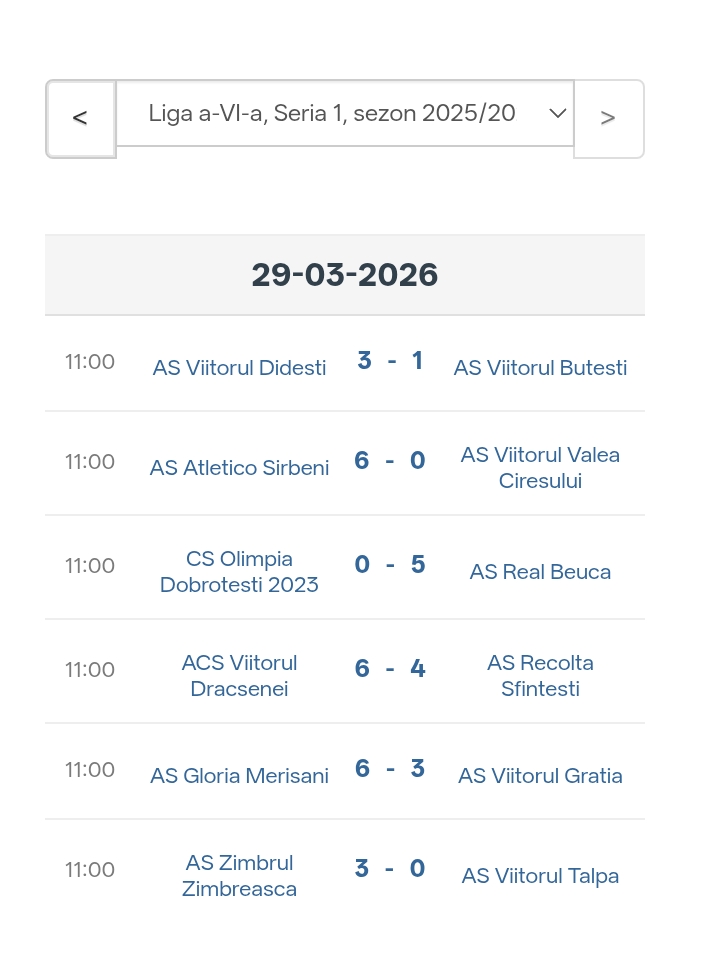702x969 pixels.
Task: Open the 0 - 5 match result
Action: click(x=390, y=565)
